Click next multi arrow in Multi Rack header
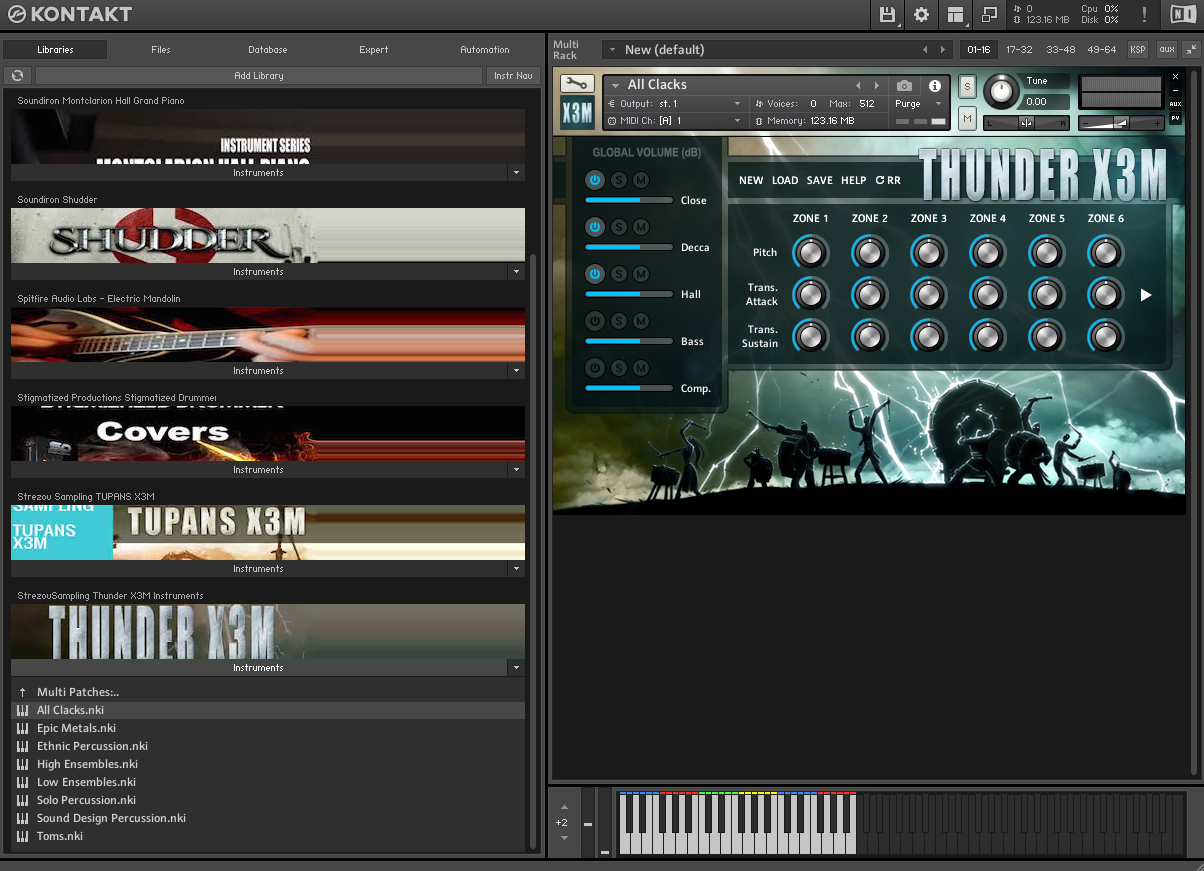 [x=943, y=50]
